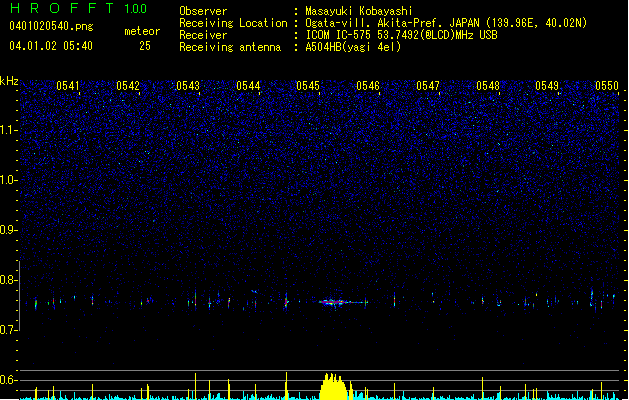The width and height of the screenshot is (629, 400).
Task: Click the Ogata-vill. Akita-Pref. JAPAN location text
Action: point(446,23)
